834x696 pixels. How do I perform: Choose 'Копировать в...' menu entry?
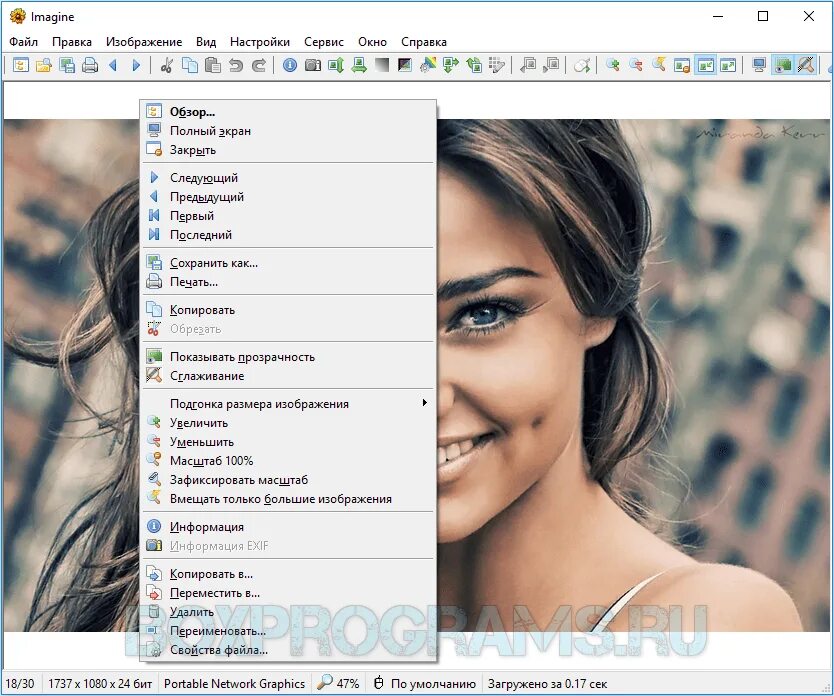pos(288,574)
